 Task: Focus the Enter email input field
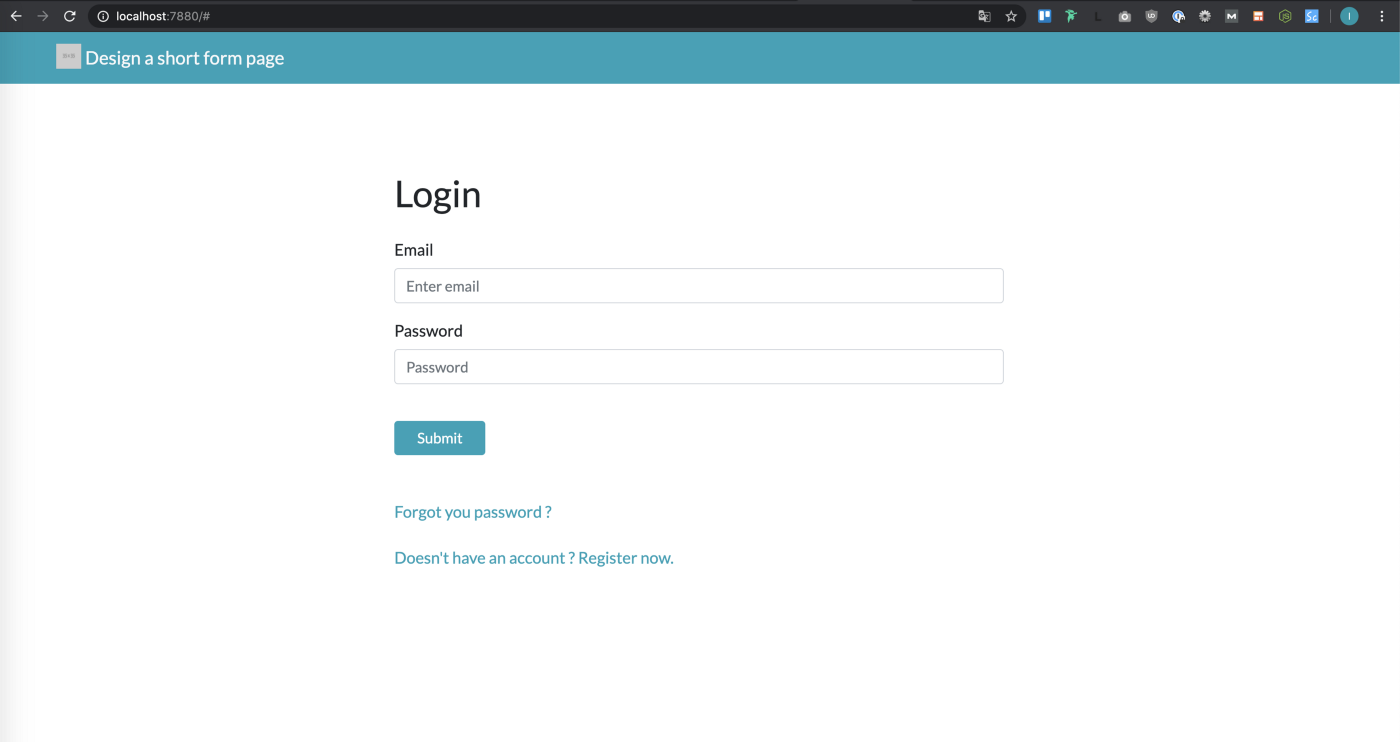coord(699,286)
